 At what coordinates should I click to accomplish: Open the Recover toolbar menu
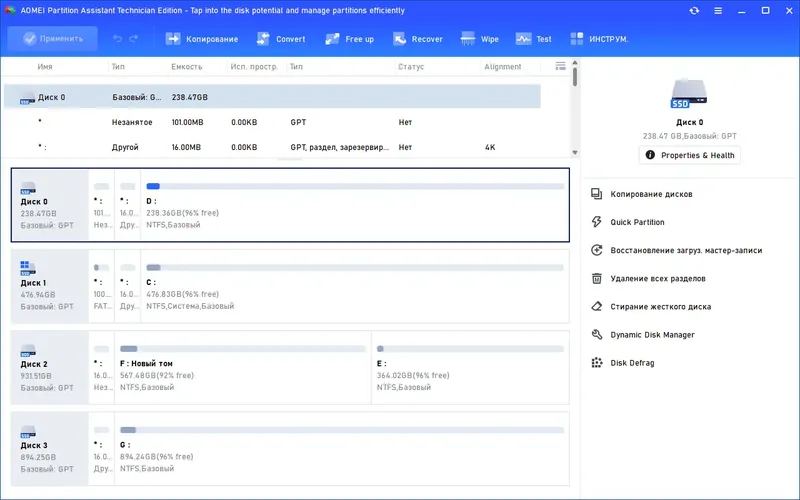418,39
